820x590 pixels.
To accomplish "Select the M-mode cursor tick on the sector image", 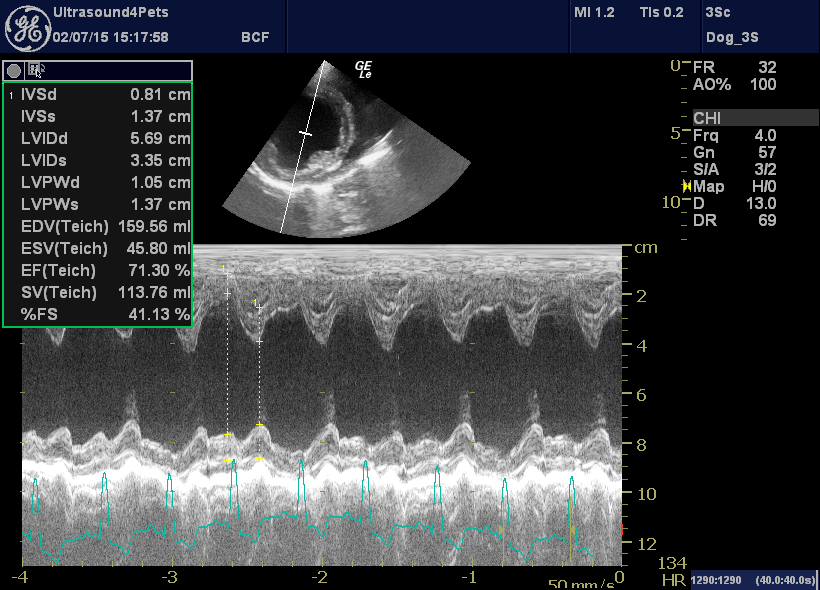I will [305, 134].
